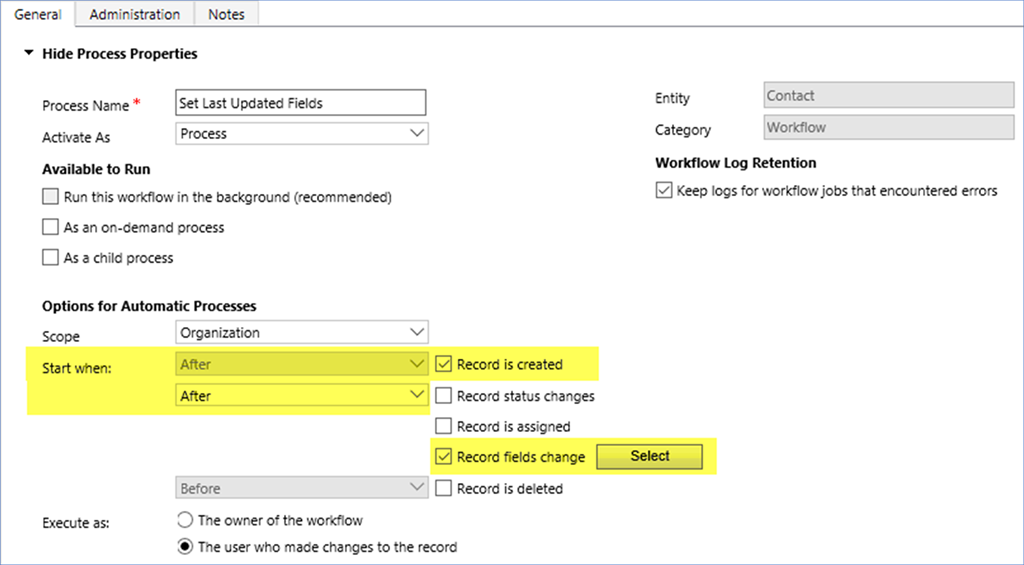
Task: Check Record is assigned option
Action: click(x=444, y=427)
